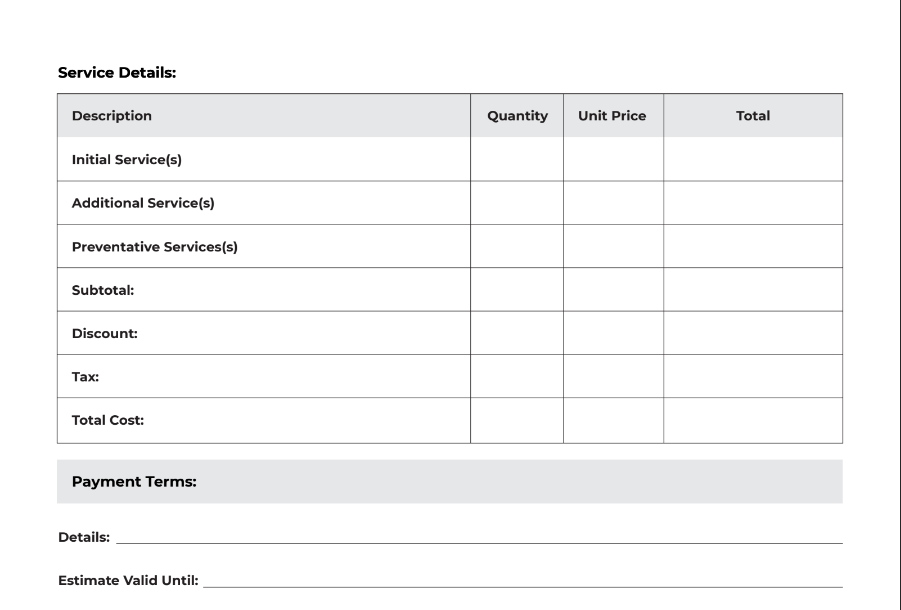Click the Discount total cell
Viewport: 901px width, 610px height.
pyautogui.click(x=753, y=333)
